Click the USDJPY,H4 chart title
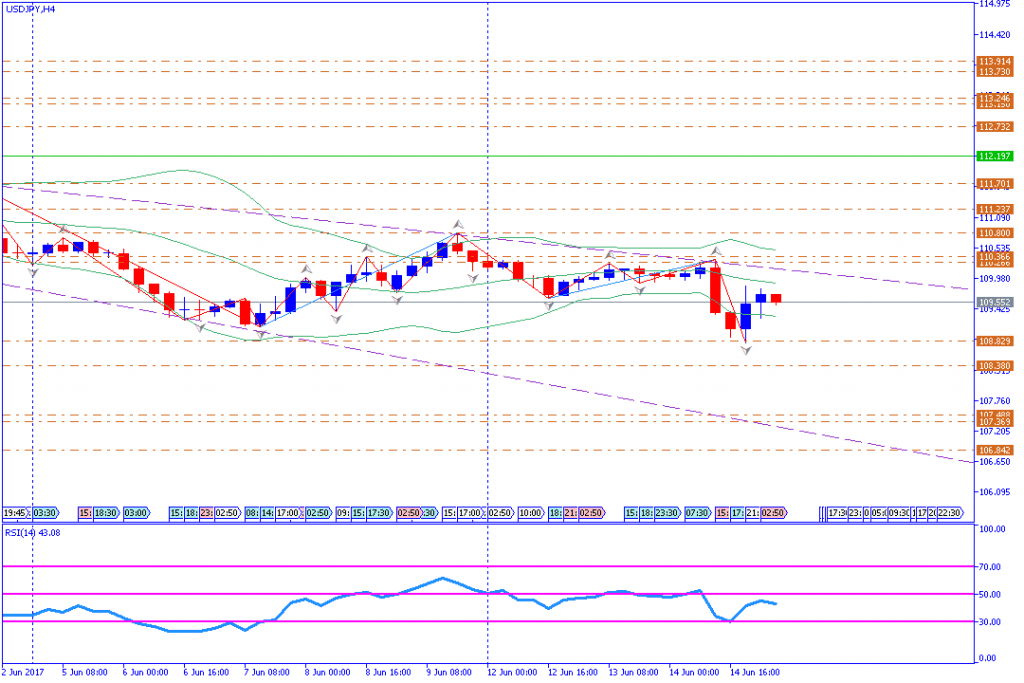 click(30, 8)
